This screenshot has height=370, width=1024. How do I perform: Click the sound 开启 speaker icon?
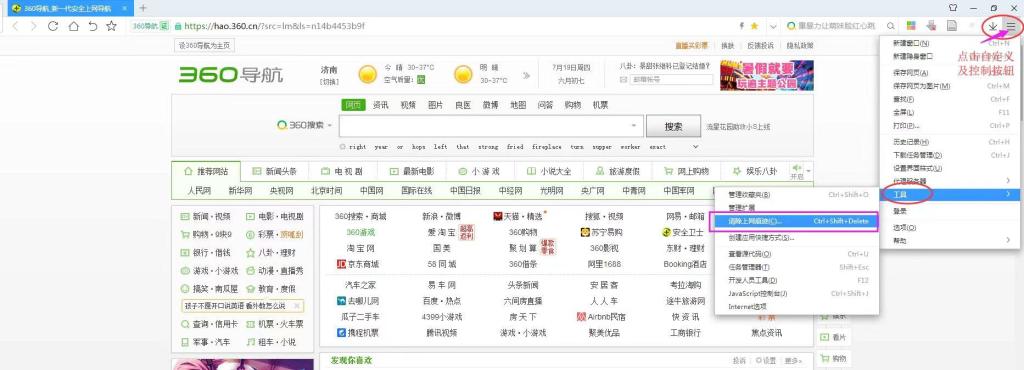(x=796, y=169)
